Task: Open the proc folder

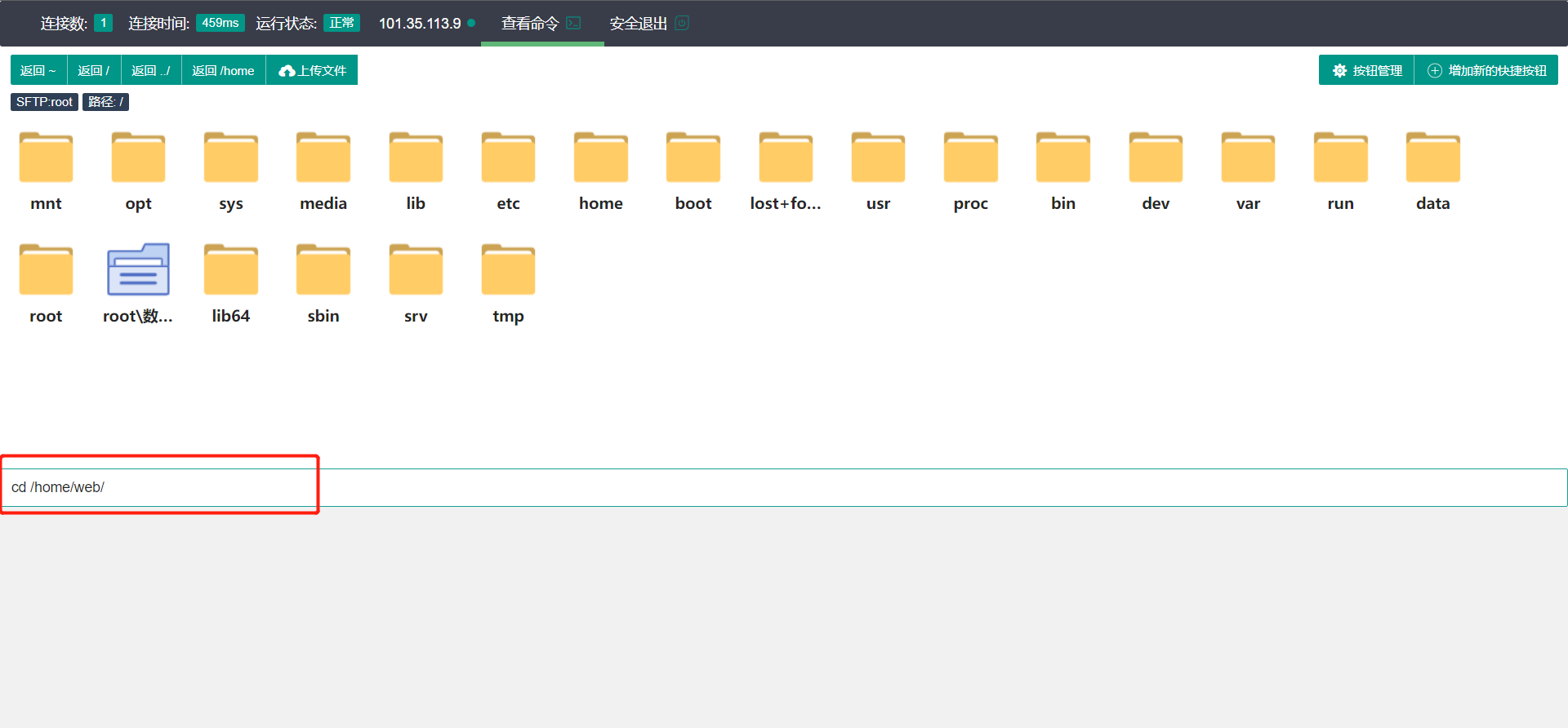Action: tap(971, 158)
